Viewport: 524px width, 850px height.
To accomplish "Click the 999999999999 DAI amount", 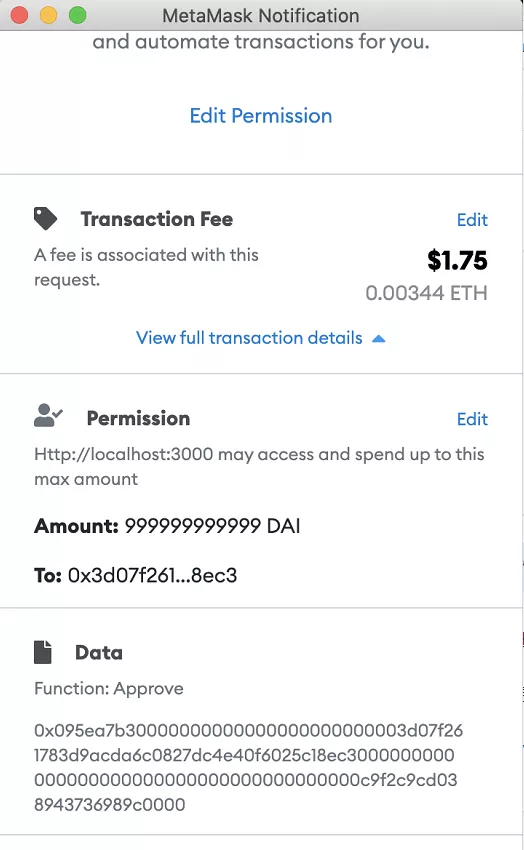I will 212,526.
